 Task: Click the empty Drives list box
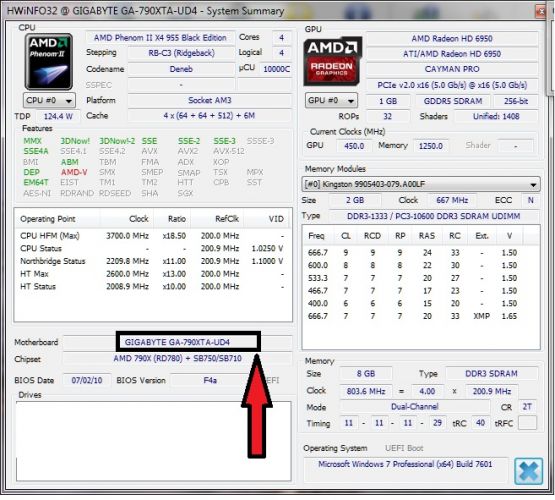point(154,441)
